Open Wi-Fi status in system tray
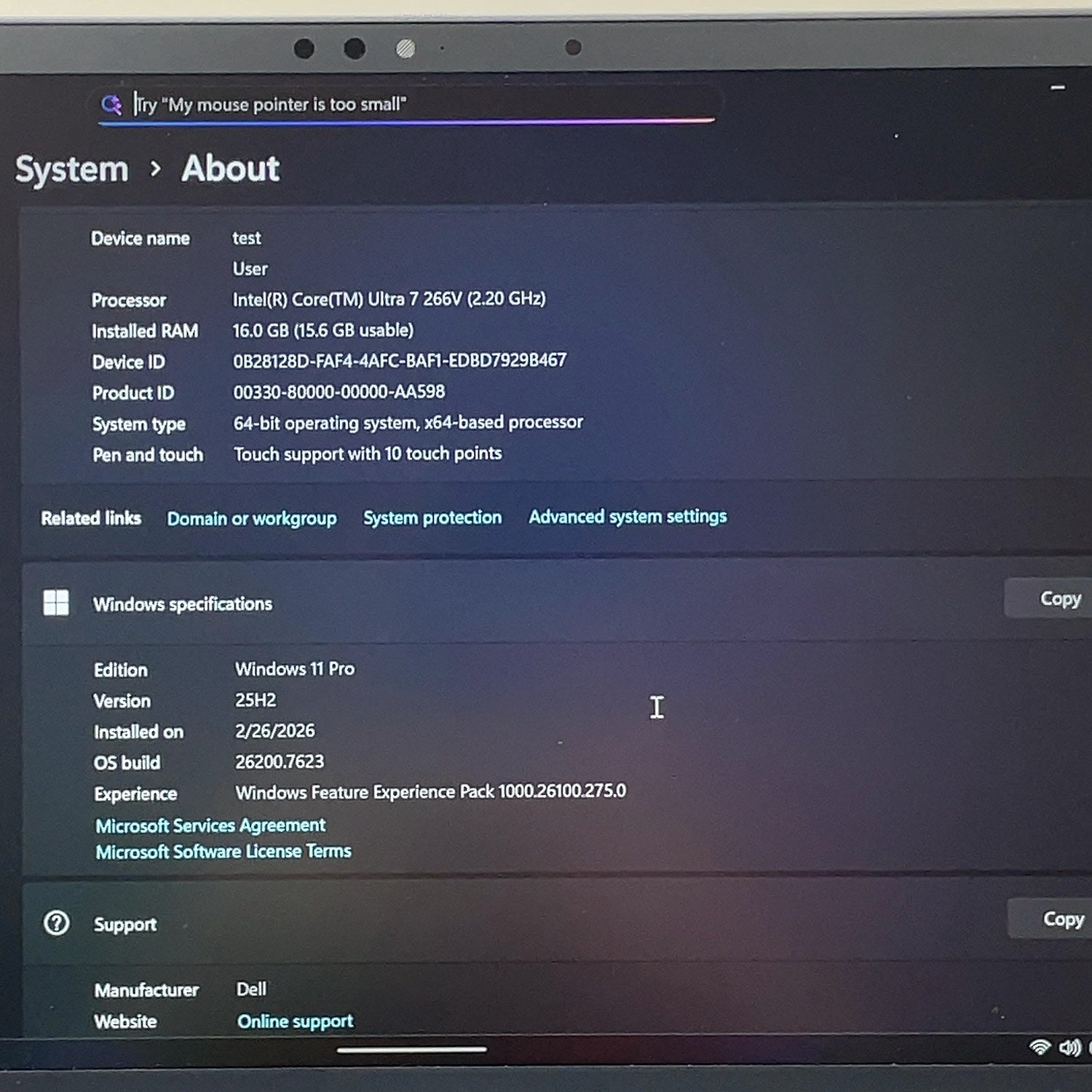Viewport: 1092px width, 1092px height. [1040, 1047]
